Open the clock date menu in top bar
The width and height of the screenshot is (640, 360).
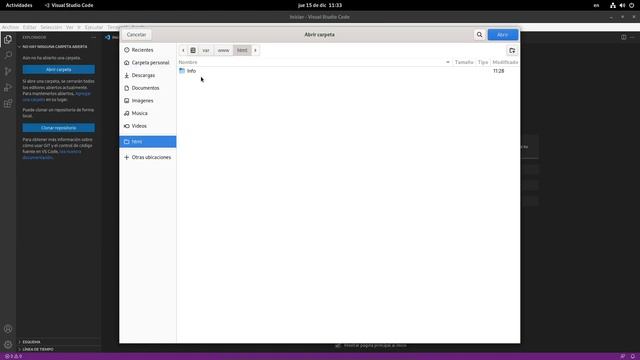pos(320,5)
